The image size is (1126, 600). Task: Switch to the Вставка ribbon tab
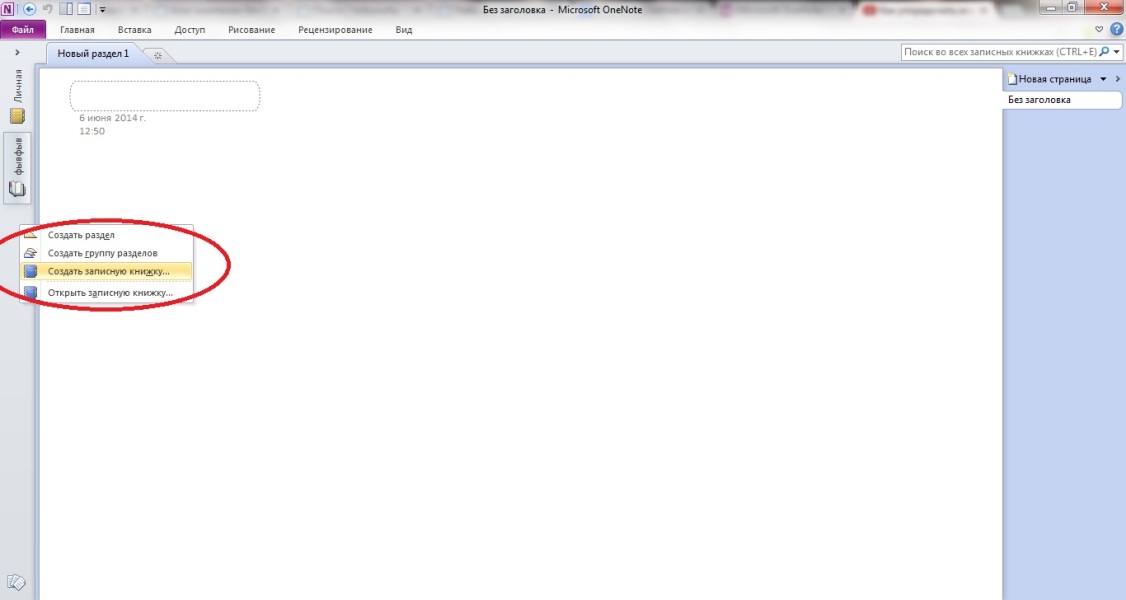click(134, 29)
